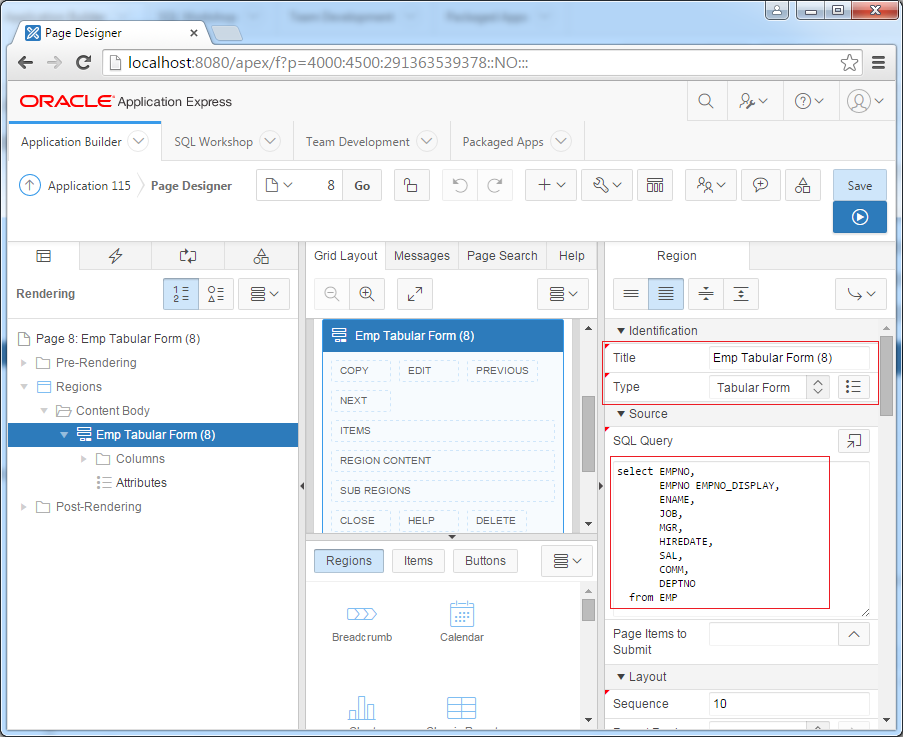Open the component view icon
Image resolution: width=903 pixels, height=737 pixels.
(x=655, y=185)
